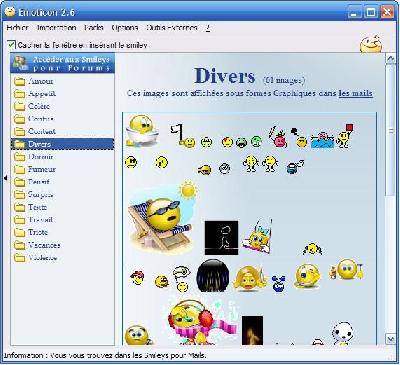Screen dimensions: 400x365
Task: Click the swimming pool smiley
Action: [x=322, y=140]
